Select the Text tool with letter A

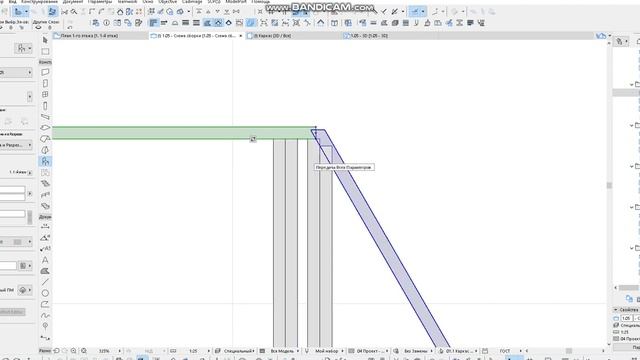pyautogui.click(x=45, y=260)
